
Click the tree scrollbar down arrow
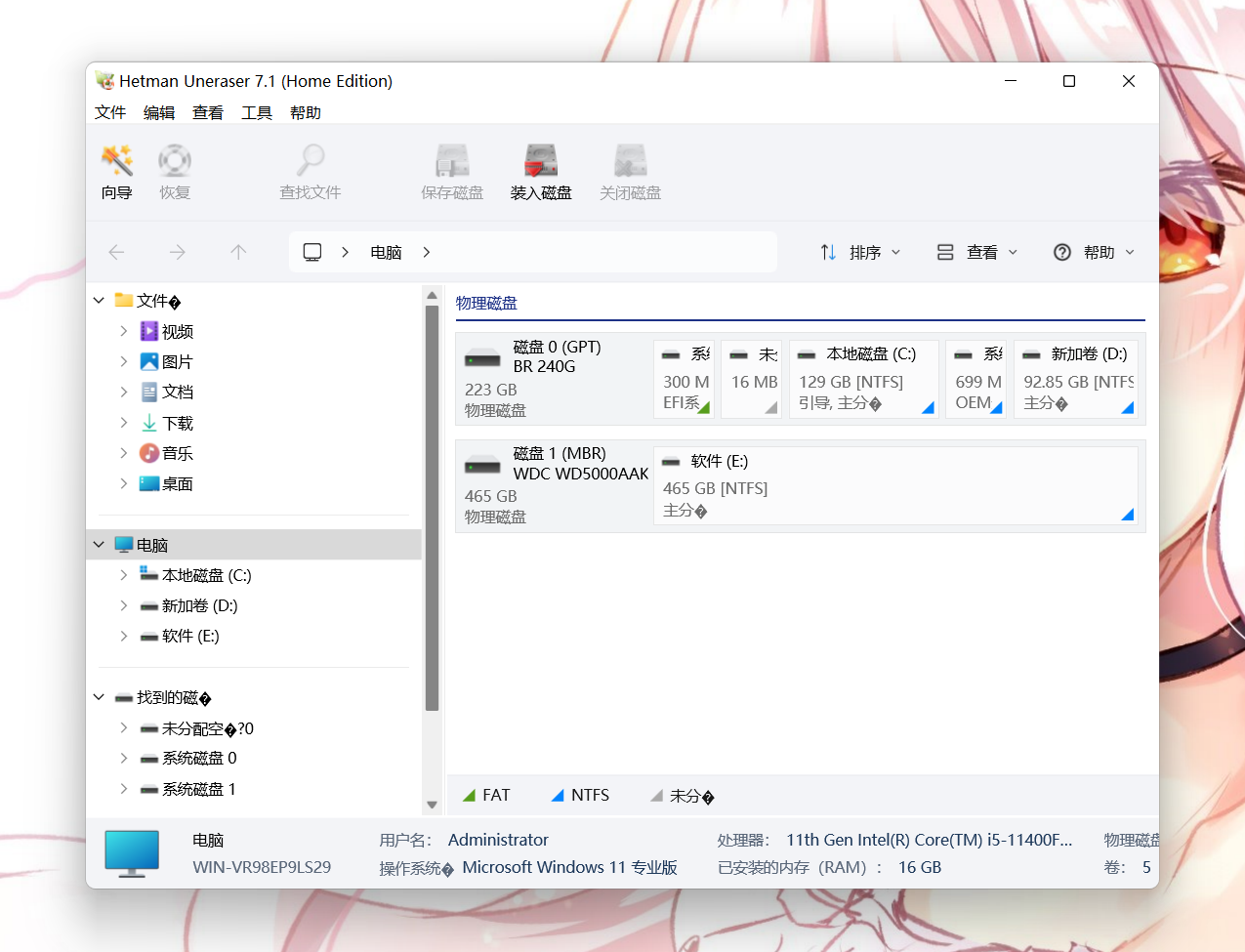coord(432,806)
